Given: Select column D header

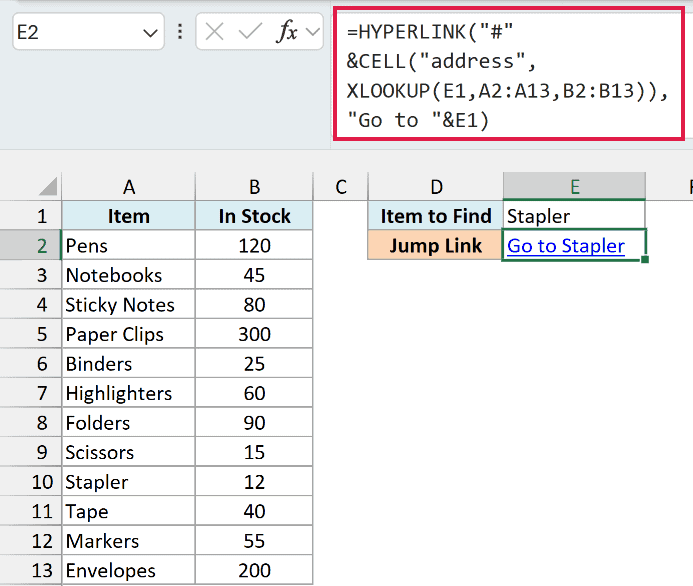Looking at the screenshot, I should point(436,186).
